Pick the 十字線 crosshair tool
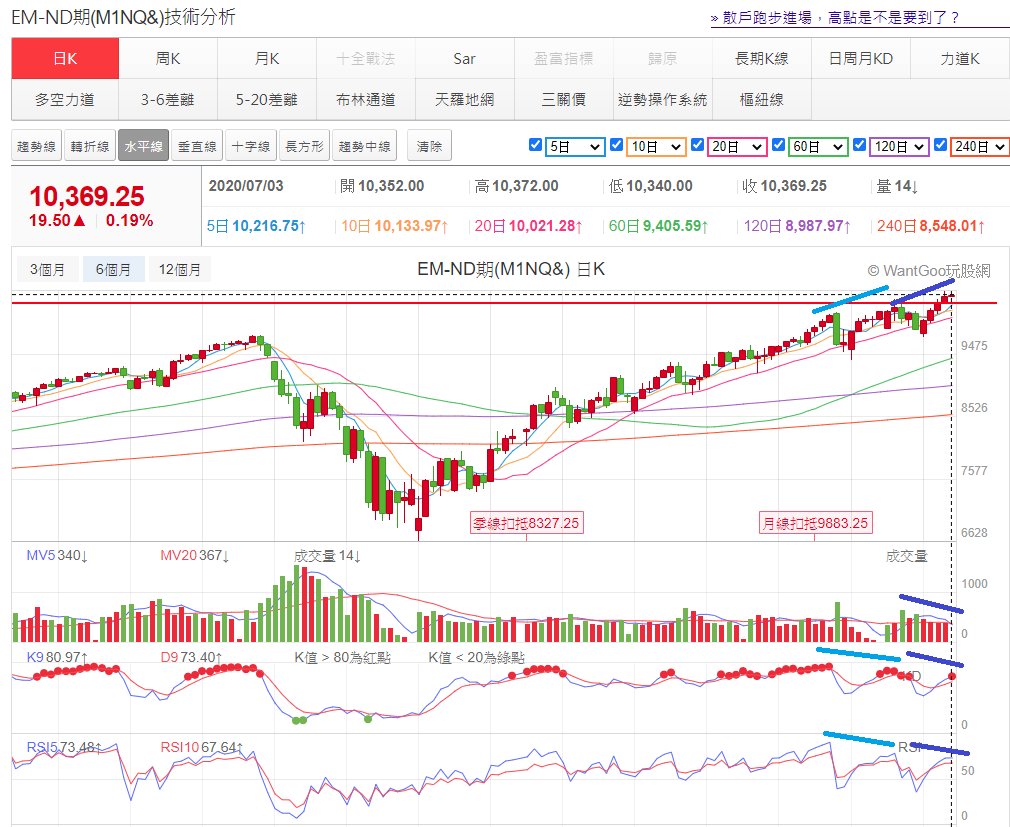1010x827 pixels. [x=250, y=146]
